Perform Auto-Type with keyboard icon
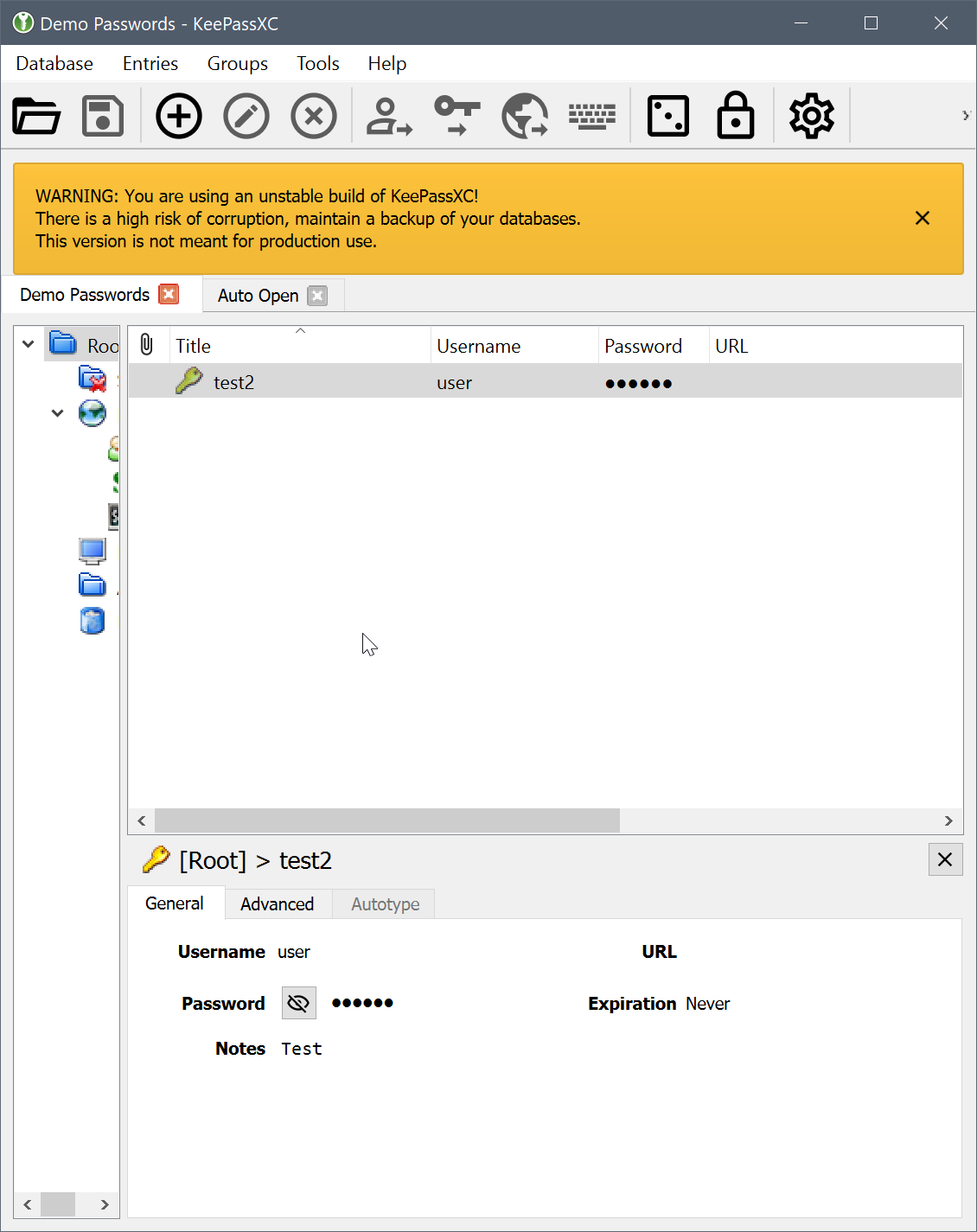The width and height of the screenshot is (977, 1232). coord(592,116)
